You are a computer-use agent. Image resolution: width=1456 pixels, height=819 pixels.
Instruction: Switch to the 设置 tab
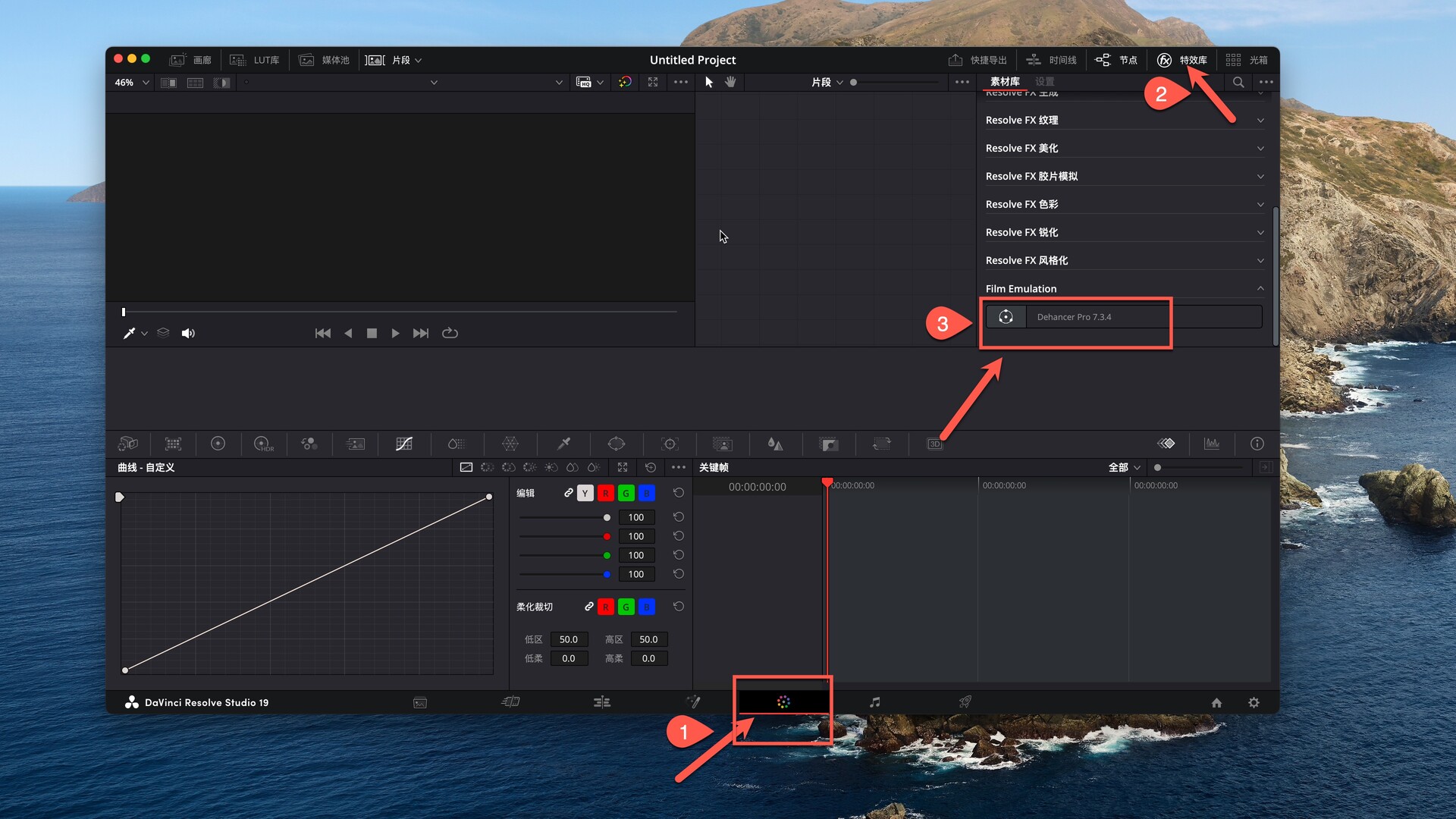point(1044,81)
